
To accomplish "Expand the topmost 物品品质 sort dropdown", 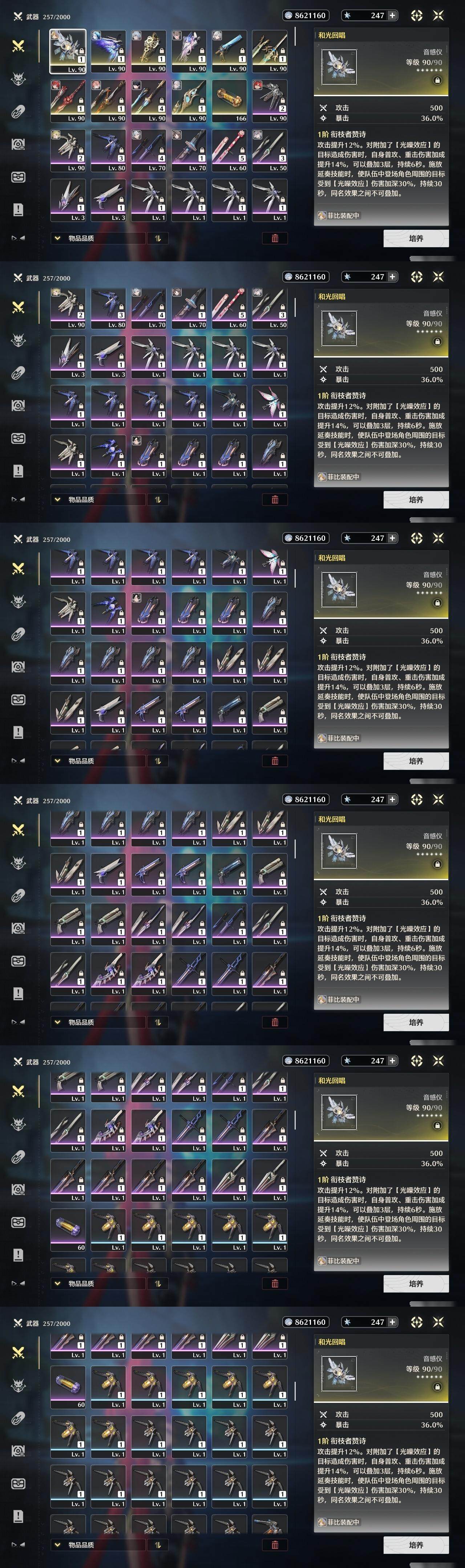I will click(x=98, y=238).
